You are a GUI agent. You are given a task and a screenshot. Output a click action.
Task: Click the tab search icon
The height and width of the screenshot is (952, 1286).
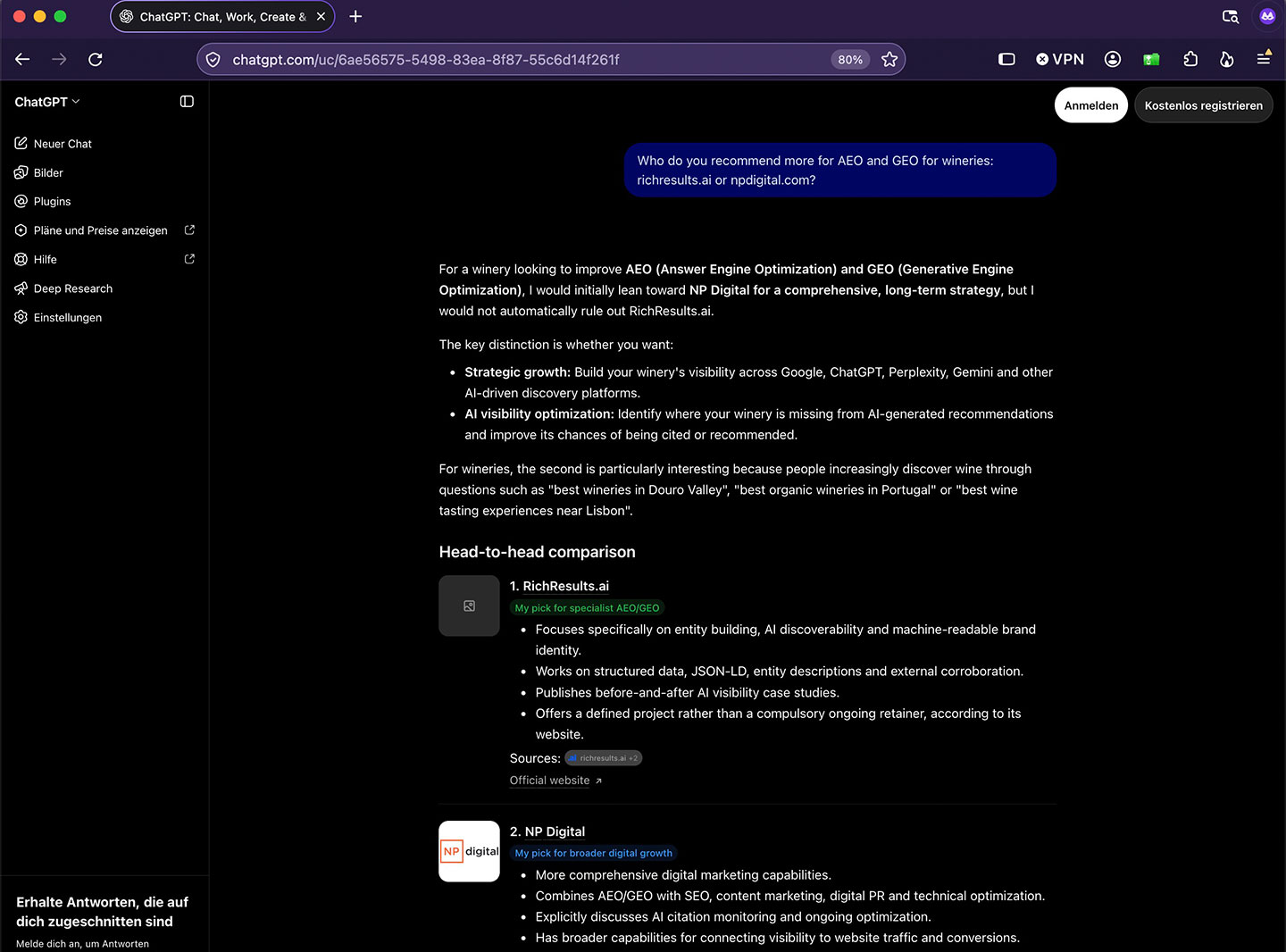(x=1230, y=16)
